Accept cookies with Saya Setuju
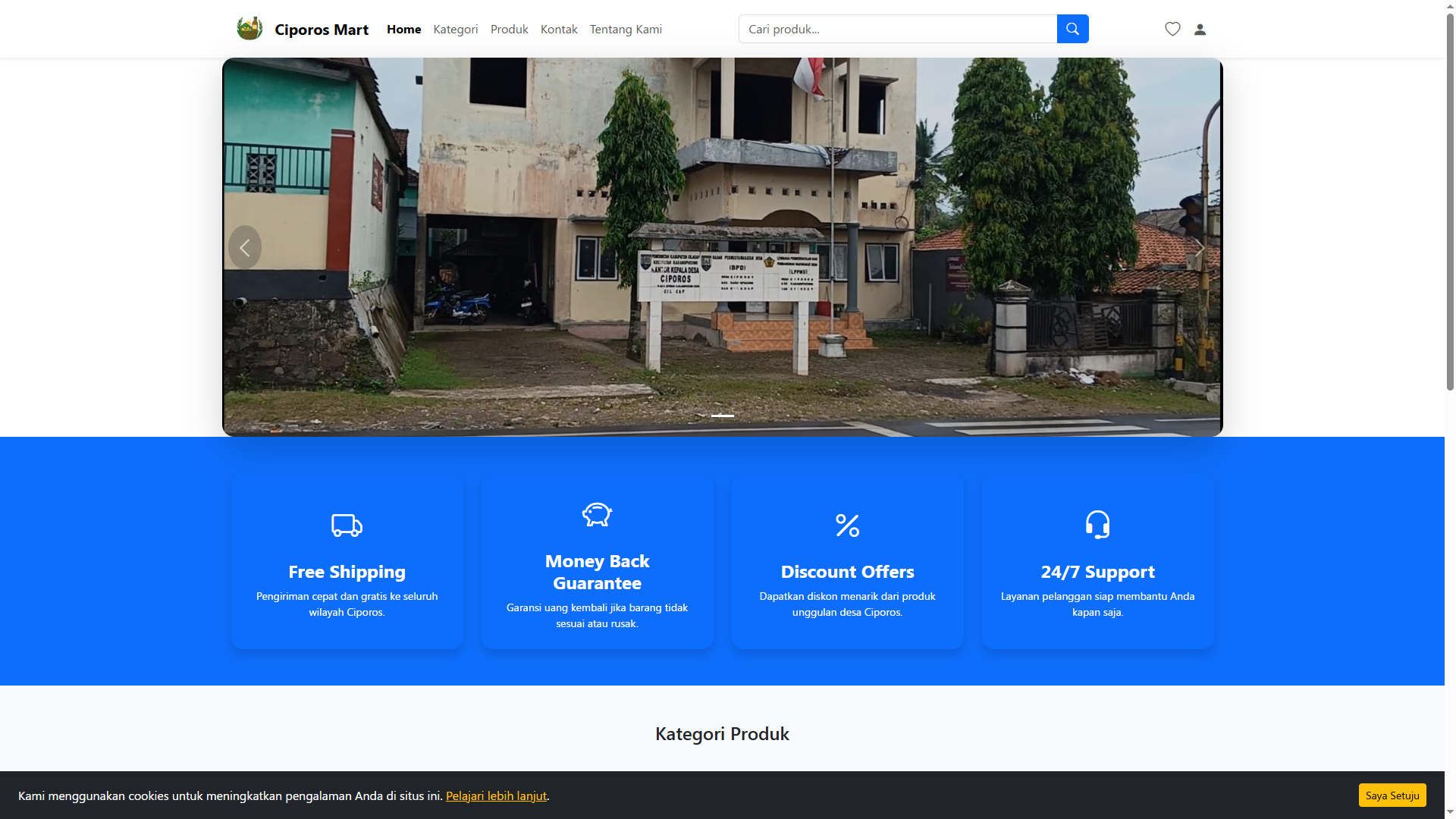Viewport: 1456px width, 819px height. 1392,795
